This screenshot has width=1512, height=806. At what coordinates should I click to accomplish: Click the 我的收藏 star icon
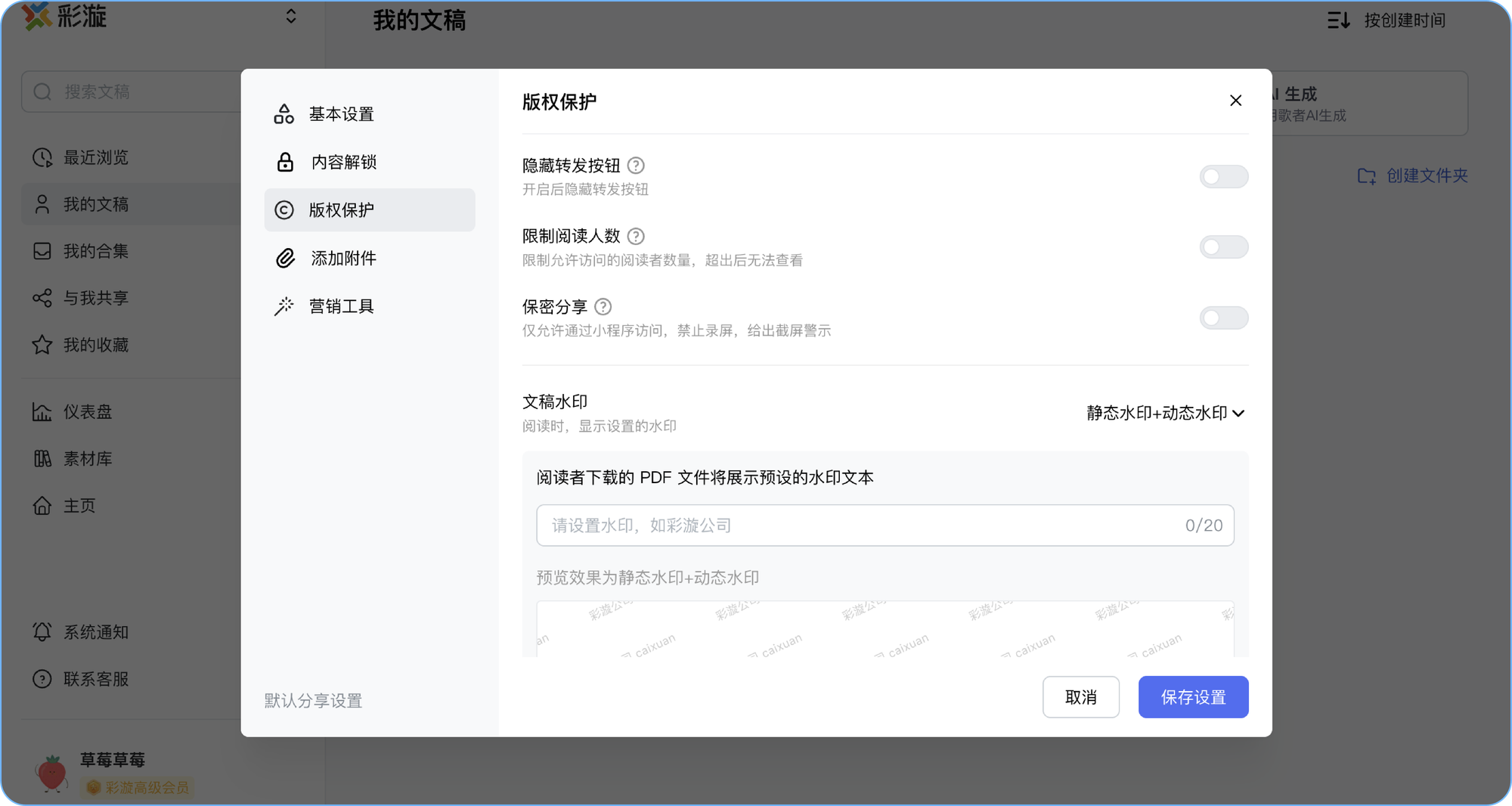[x=42, y=346]
